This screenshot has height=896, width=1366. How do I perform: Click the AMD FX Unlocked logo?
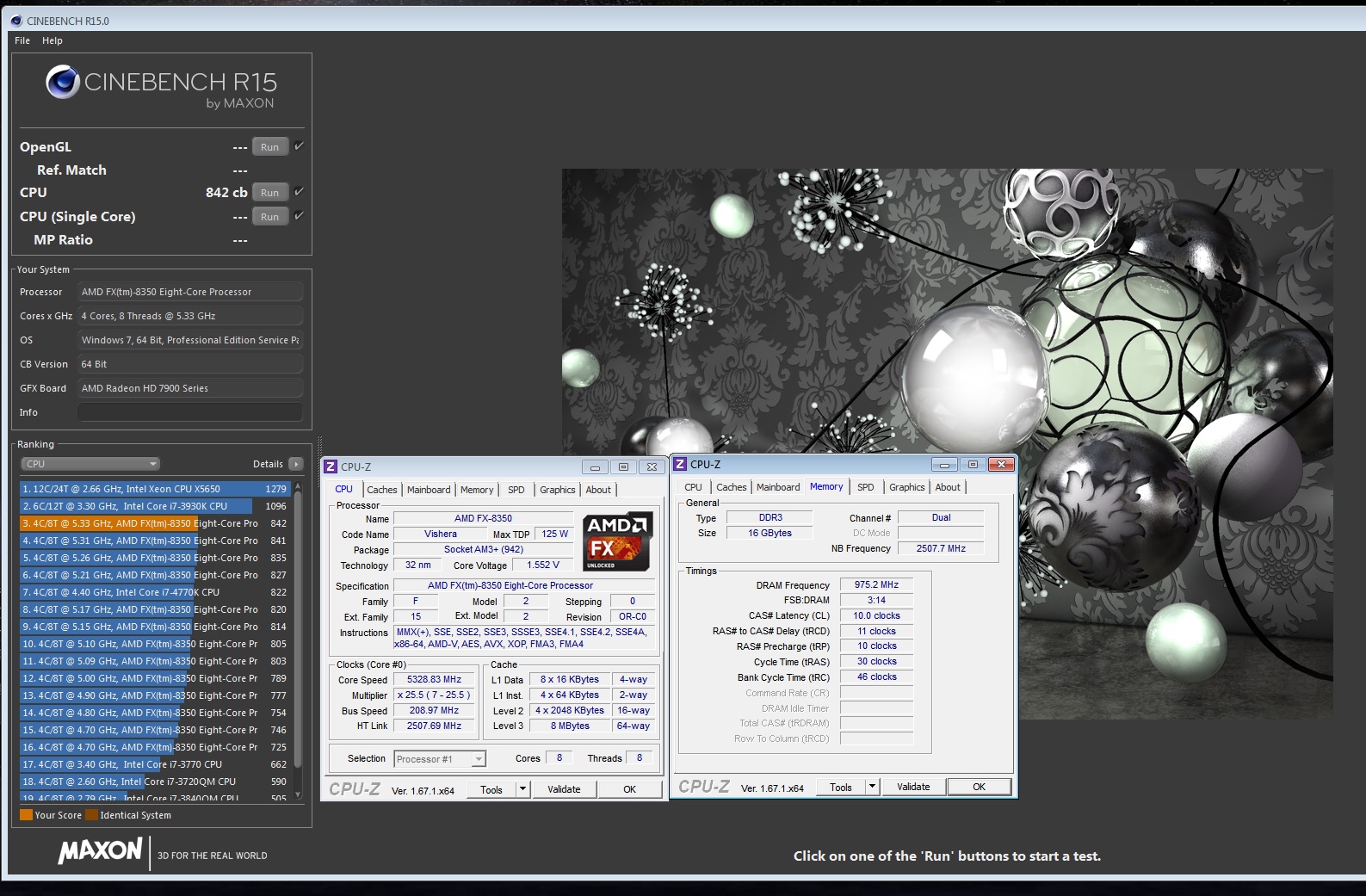point(617,541)
